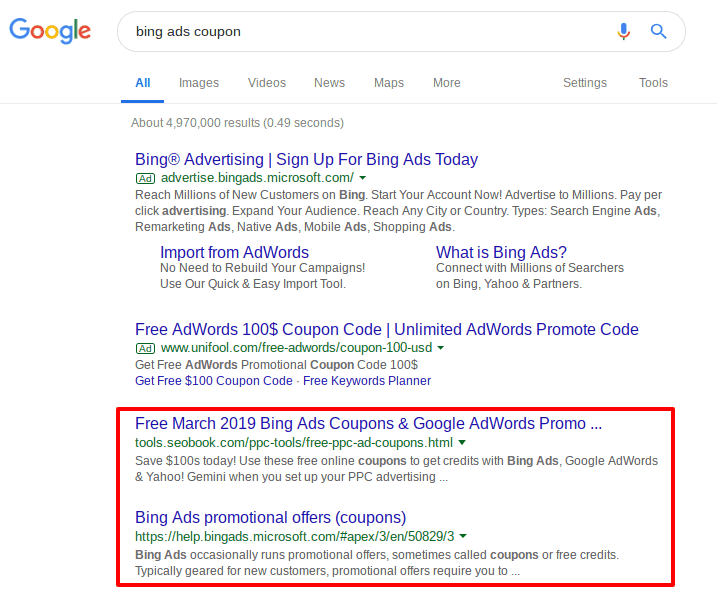The height and width of the screenshot is (590, 717).
Task: Expand the tools.seobook.com URL dropdown arrow
Action: (x=462, y=443)
